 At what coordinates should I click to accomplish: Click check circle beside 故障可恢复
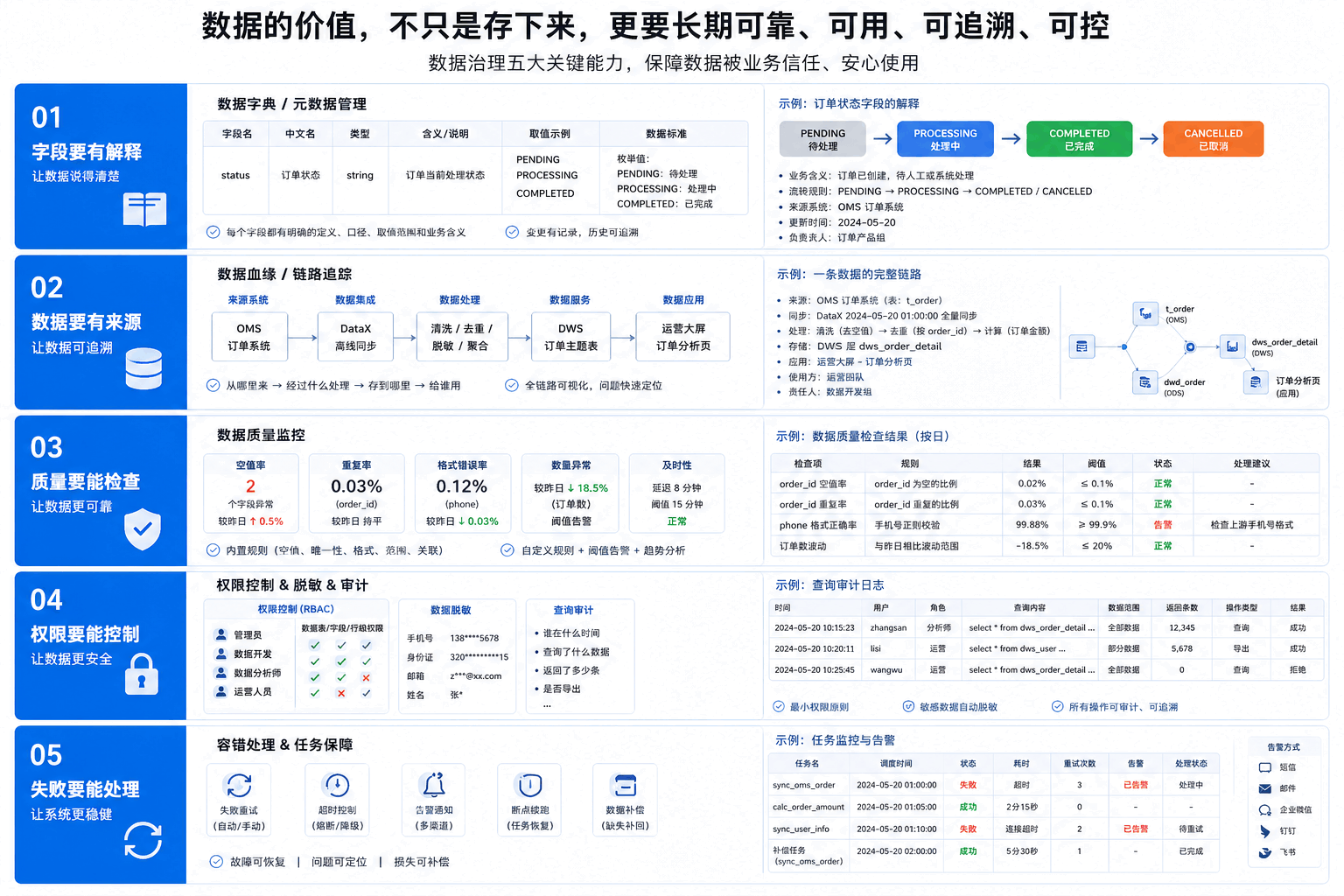[216, 862]
